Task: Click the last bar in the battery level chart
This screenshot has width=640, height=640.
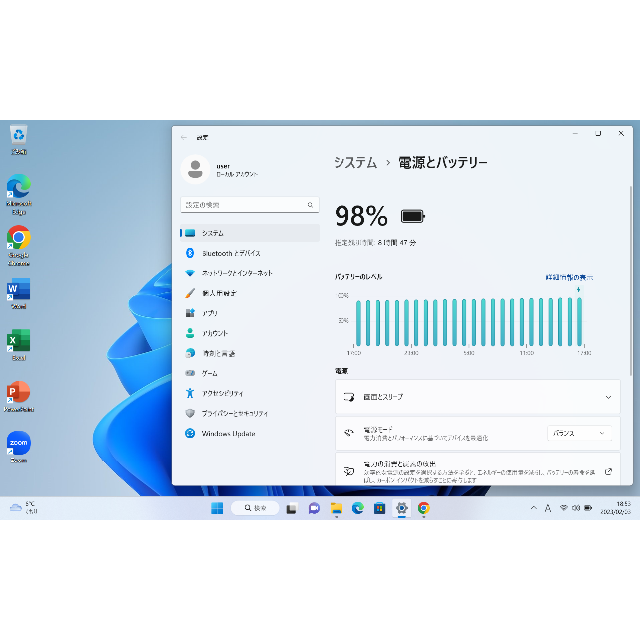Action: click(x=579, y=322)
